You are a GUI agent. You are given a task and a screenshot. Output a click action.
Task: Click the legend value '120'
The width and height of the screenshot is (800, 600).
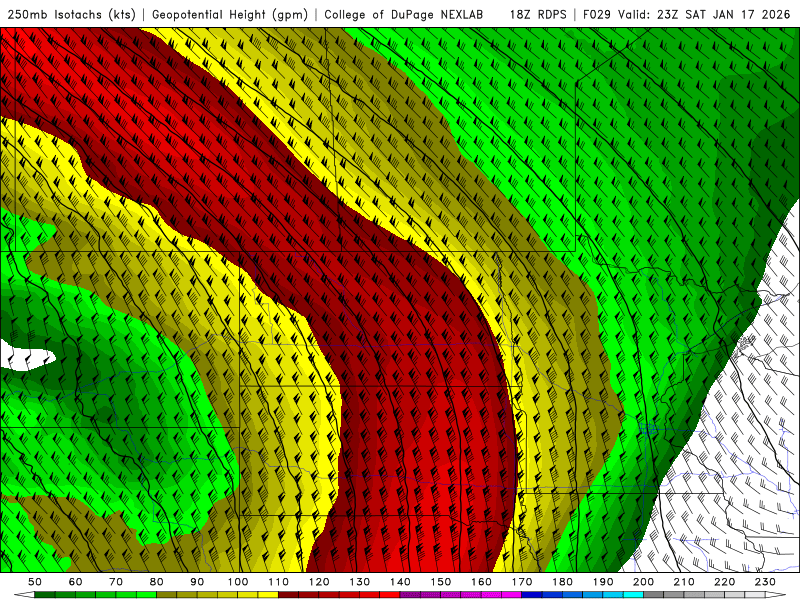tap(319, 582)
